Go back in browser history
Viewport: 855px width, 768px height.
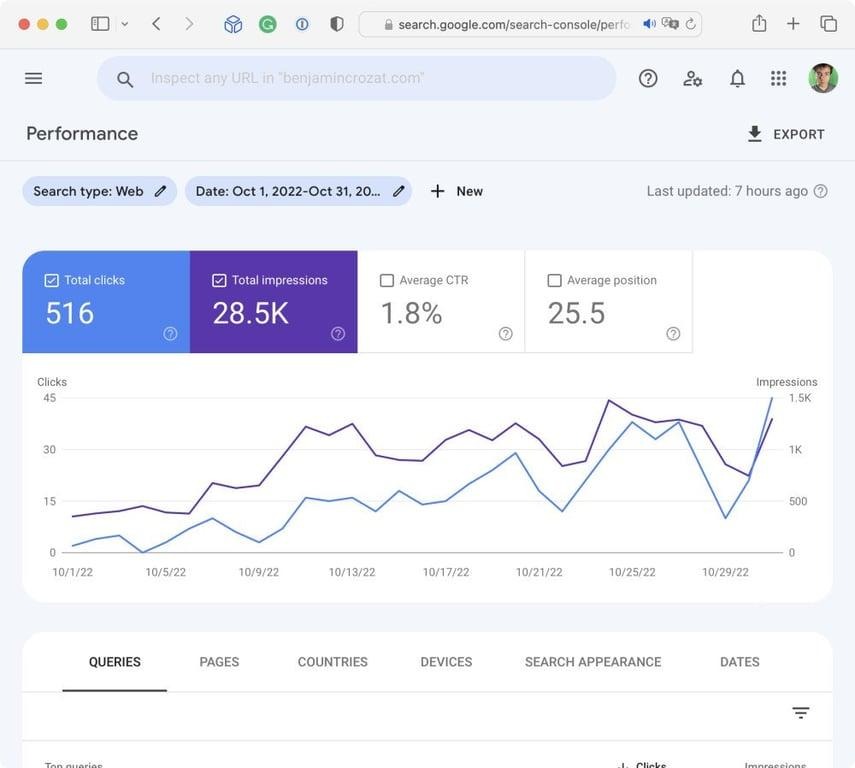[x=156, y=24]
